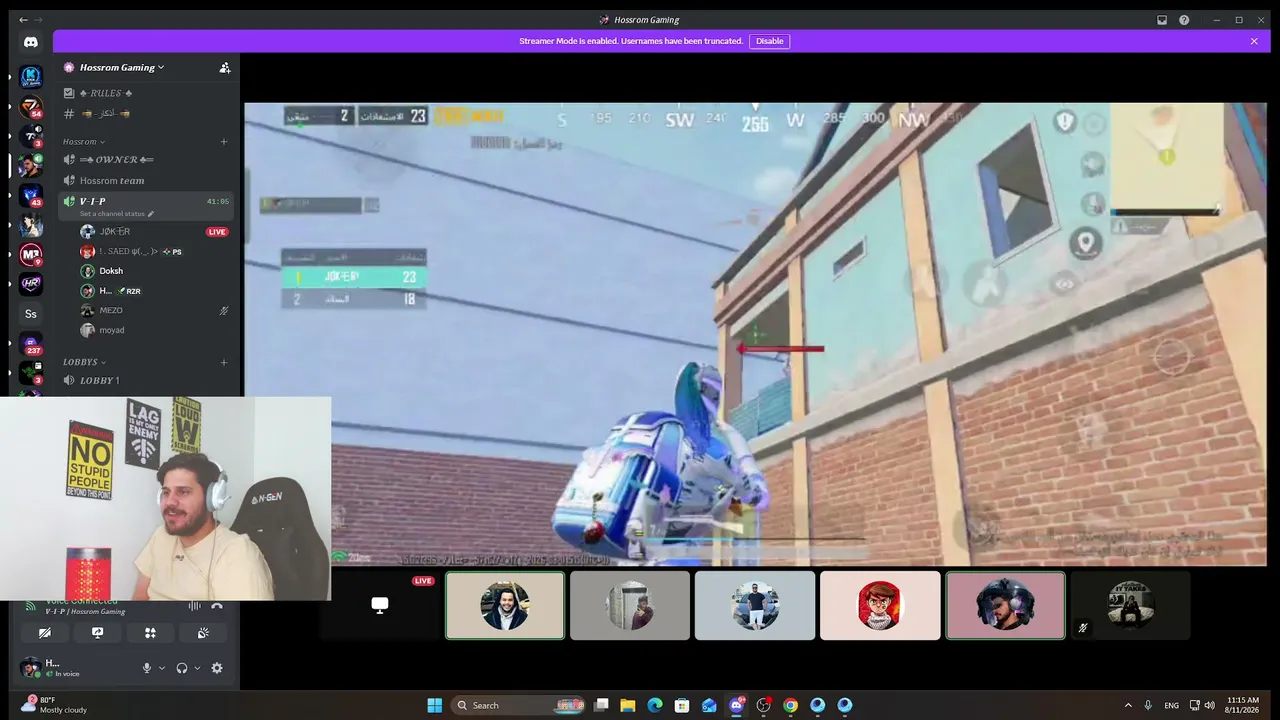The width and height of the screenshot is (1280, 720).
Task: Open the HR server icon
Action: click(31, 284)
